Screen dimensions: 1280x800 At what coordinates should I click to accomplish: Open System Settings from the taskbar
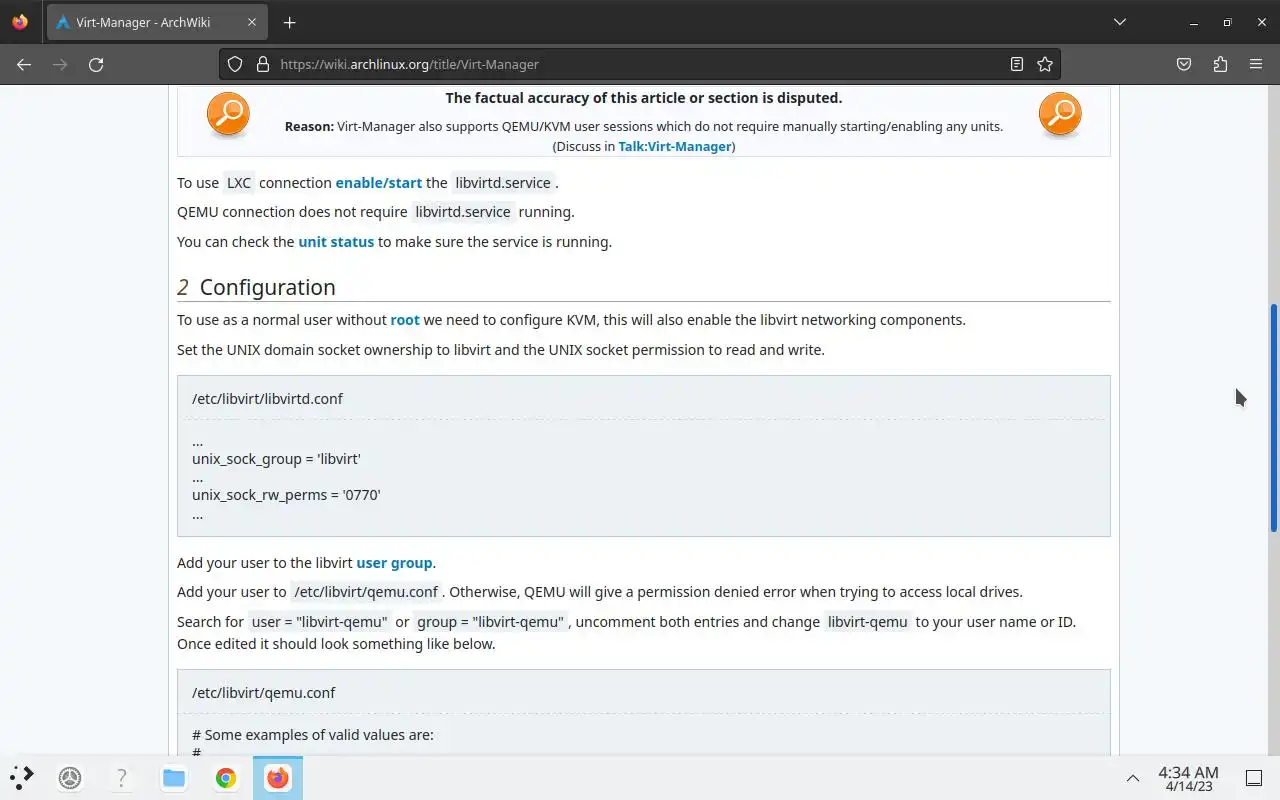(x=70, y=777)
